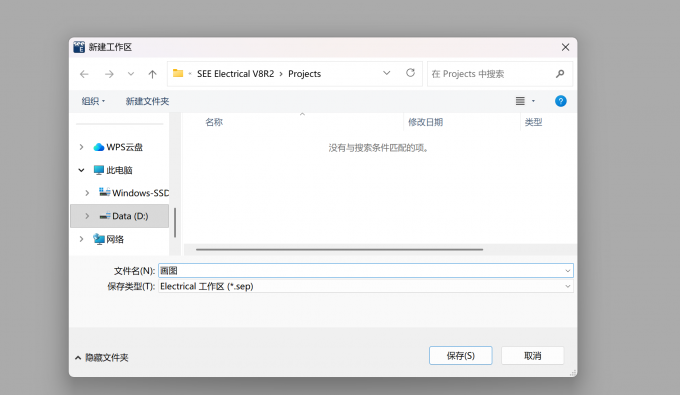This screenshot has height=395, width=680.
Task: Open help with the blue question mark
Action: [560, 101]
